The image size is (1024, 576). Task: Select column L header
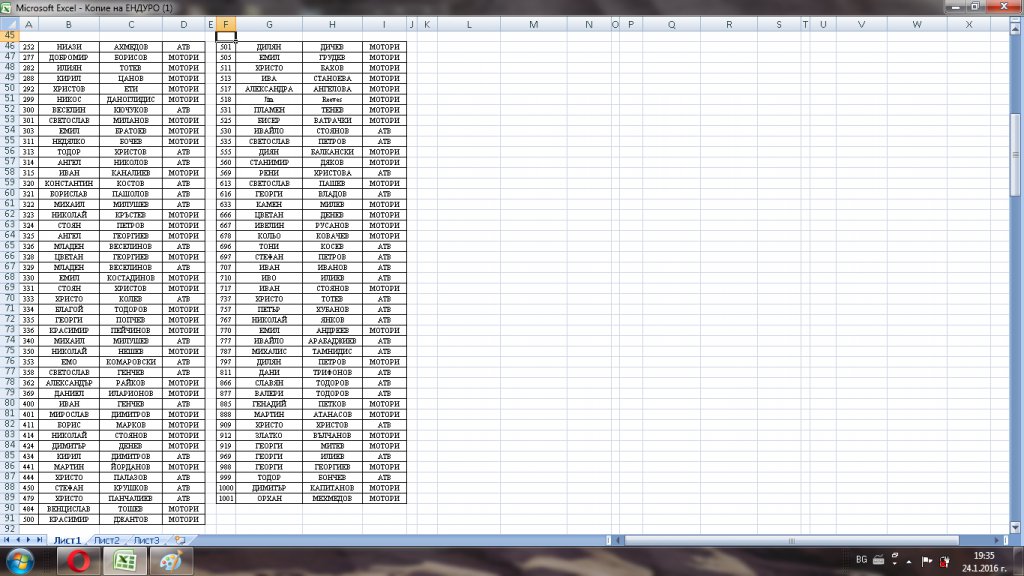tap(469, 24)
